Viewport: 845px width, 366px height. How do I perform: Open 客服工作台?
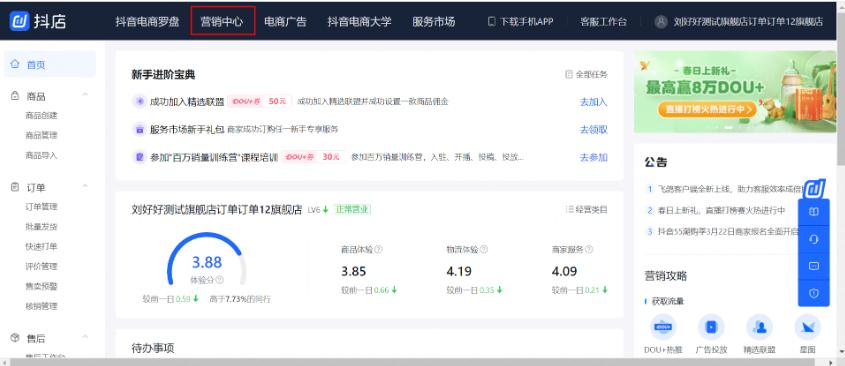(604, 22)
